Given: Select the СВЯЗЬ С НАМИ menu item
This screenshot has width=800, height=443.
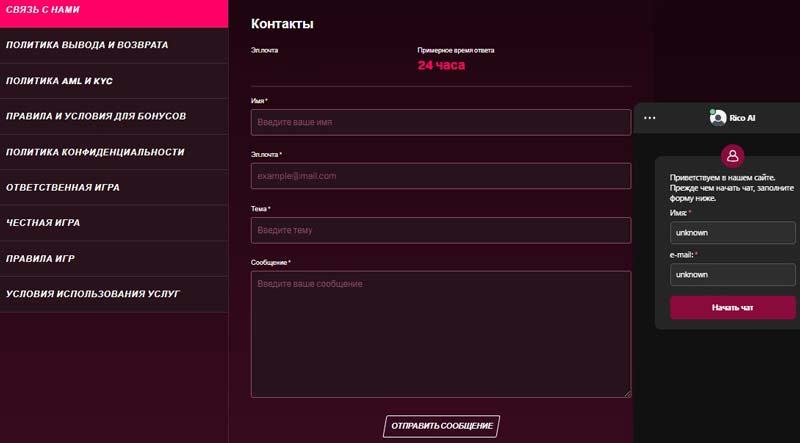Looking at the screenshot, I should [113, 10].
